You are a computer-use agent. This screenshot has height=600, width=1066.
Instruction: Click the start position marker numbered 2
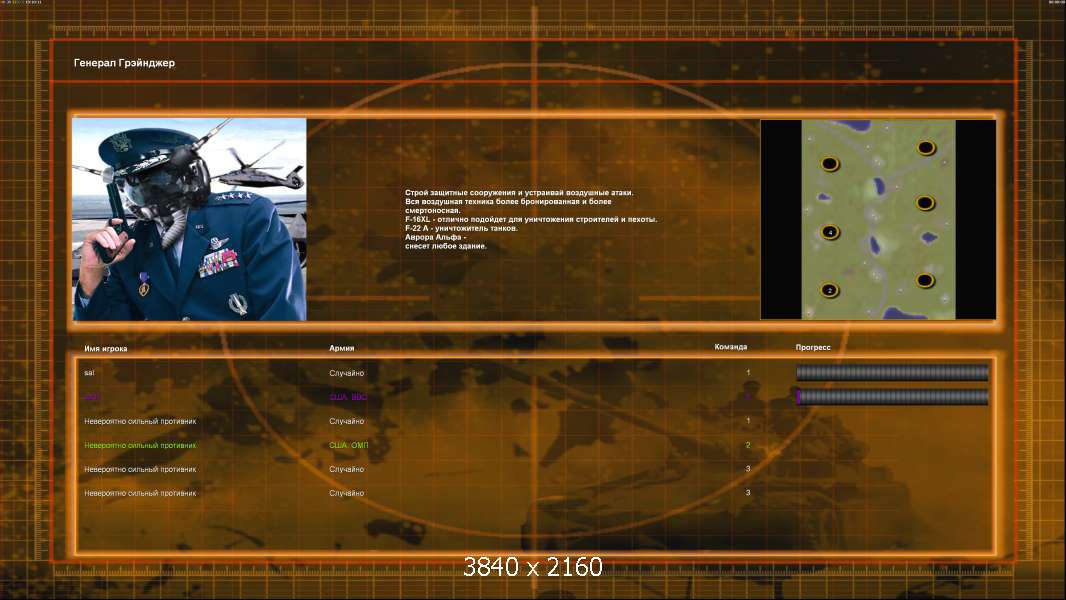point(829,290)
